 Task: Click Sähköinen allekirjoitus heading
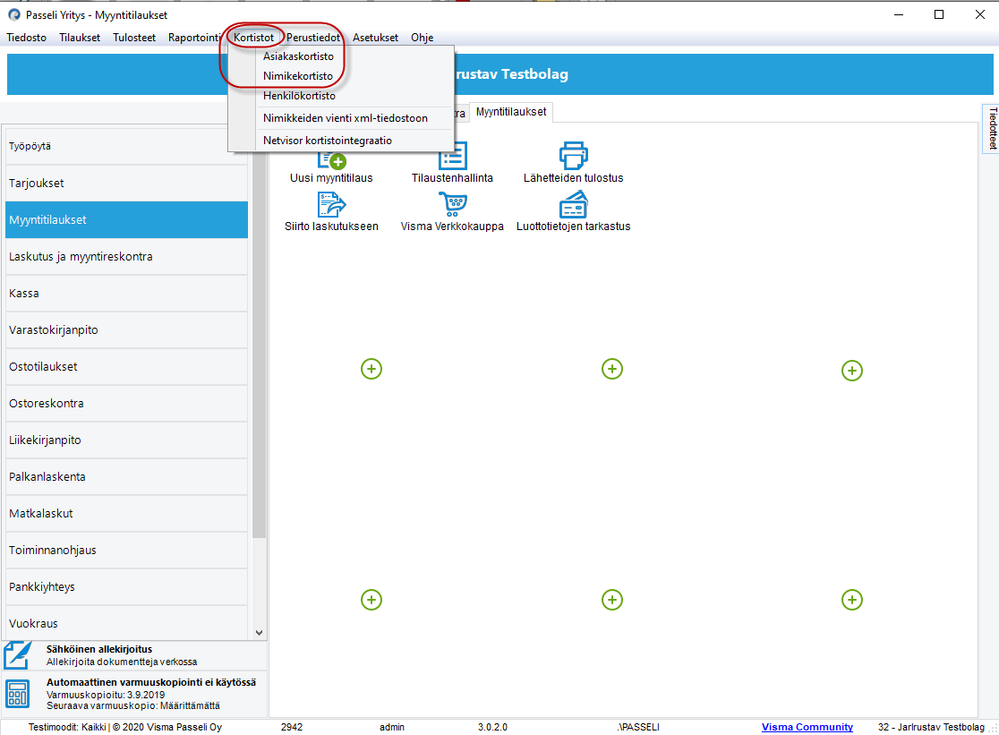pyautogui.click(x=99, y=649)
